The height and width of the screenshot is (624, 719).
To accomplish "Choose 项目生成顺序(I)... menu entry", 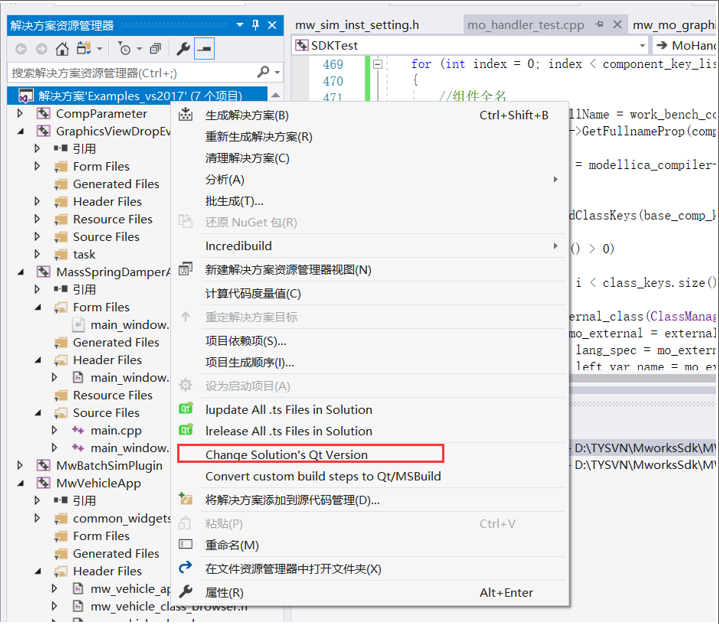I will [371, 363].
